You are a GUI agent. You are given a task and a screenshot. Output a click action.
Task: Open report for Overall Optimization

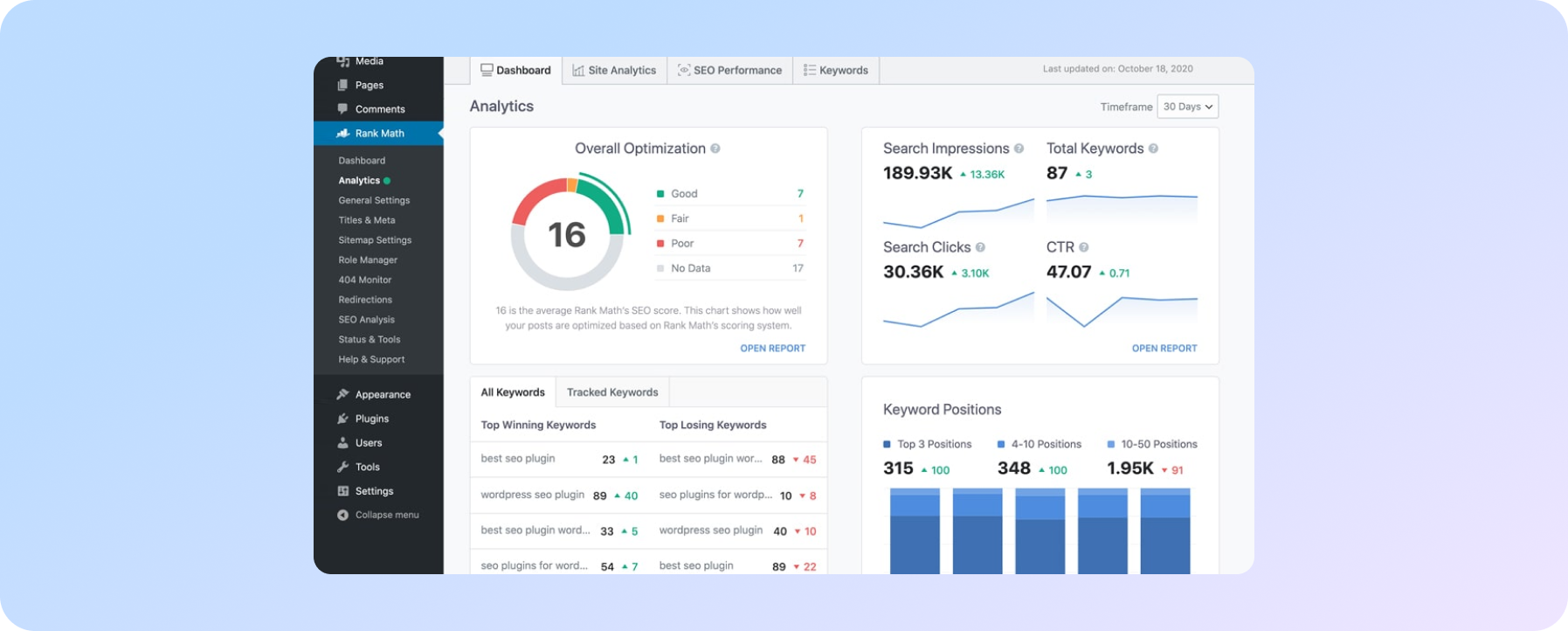tap(772, 348)
